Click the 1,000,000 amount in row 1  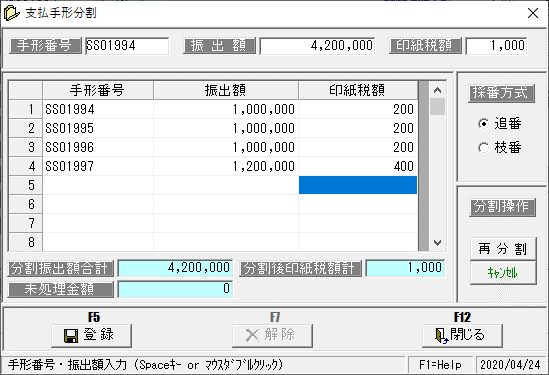click(x=226, y=109)
